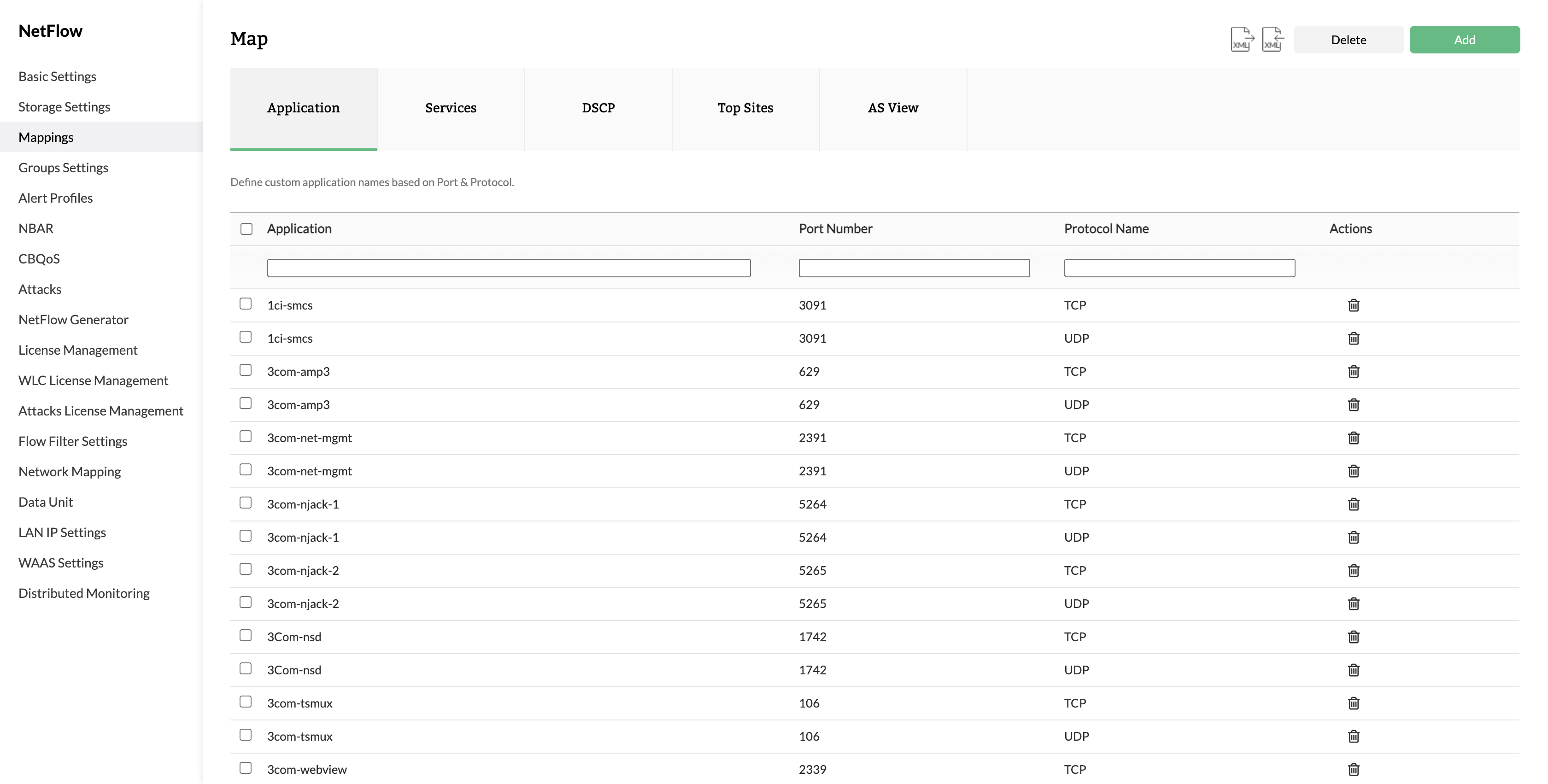
Task: Open Alert Profiles in the sidebar
Action: point(55,198)
